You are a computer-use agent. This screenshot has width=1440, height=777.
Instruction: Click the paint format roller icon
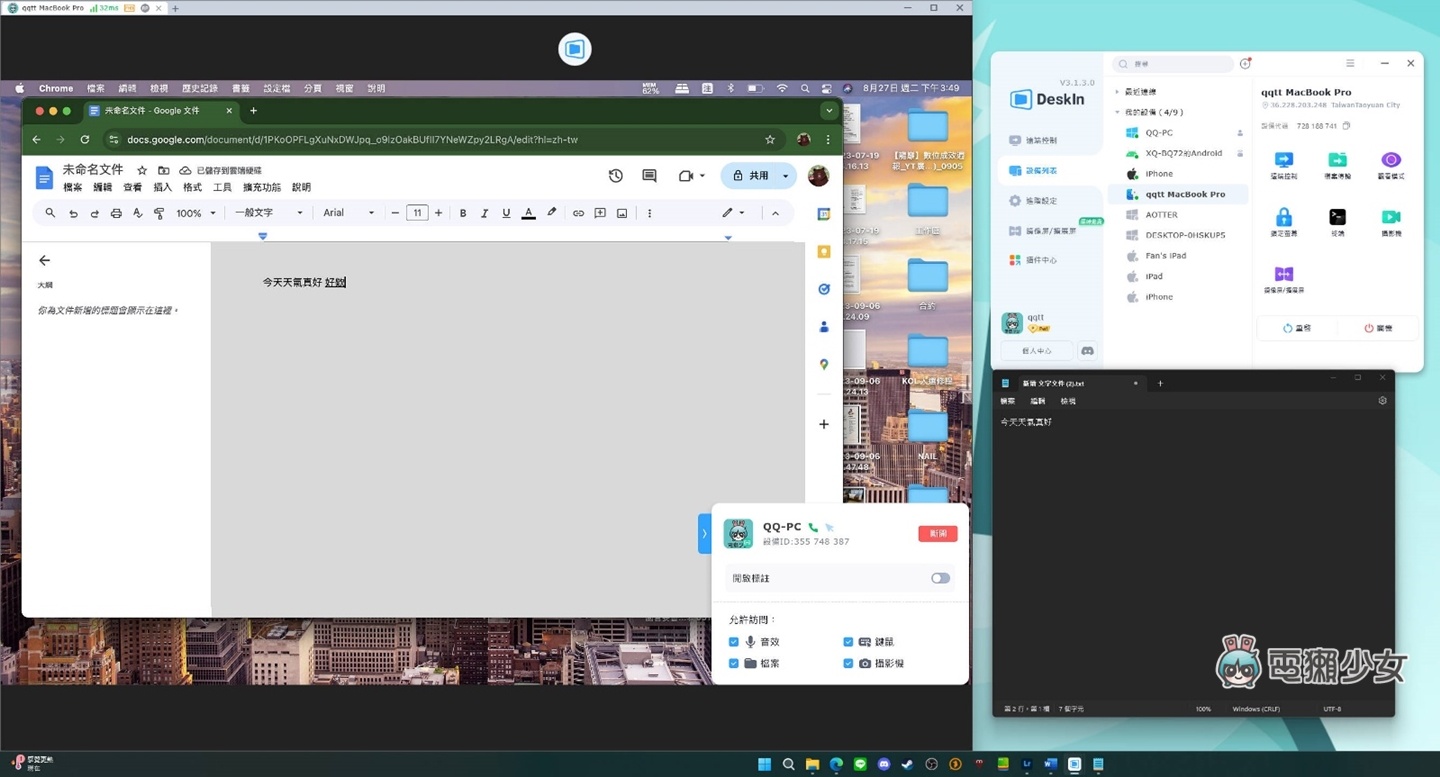(159, 213)
